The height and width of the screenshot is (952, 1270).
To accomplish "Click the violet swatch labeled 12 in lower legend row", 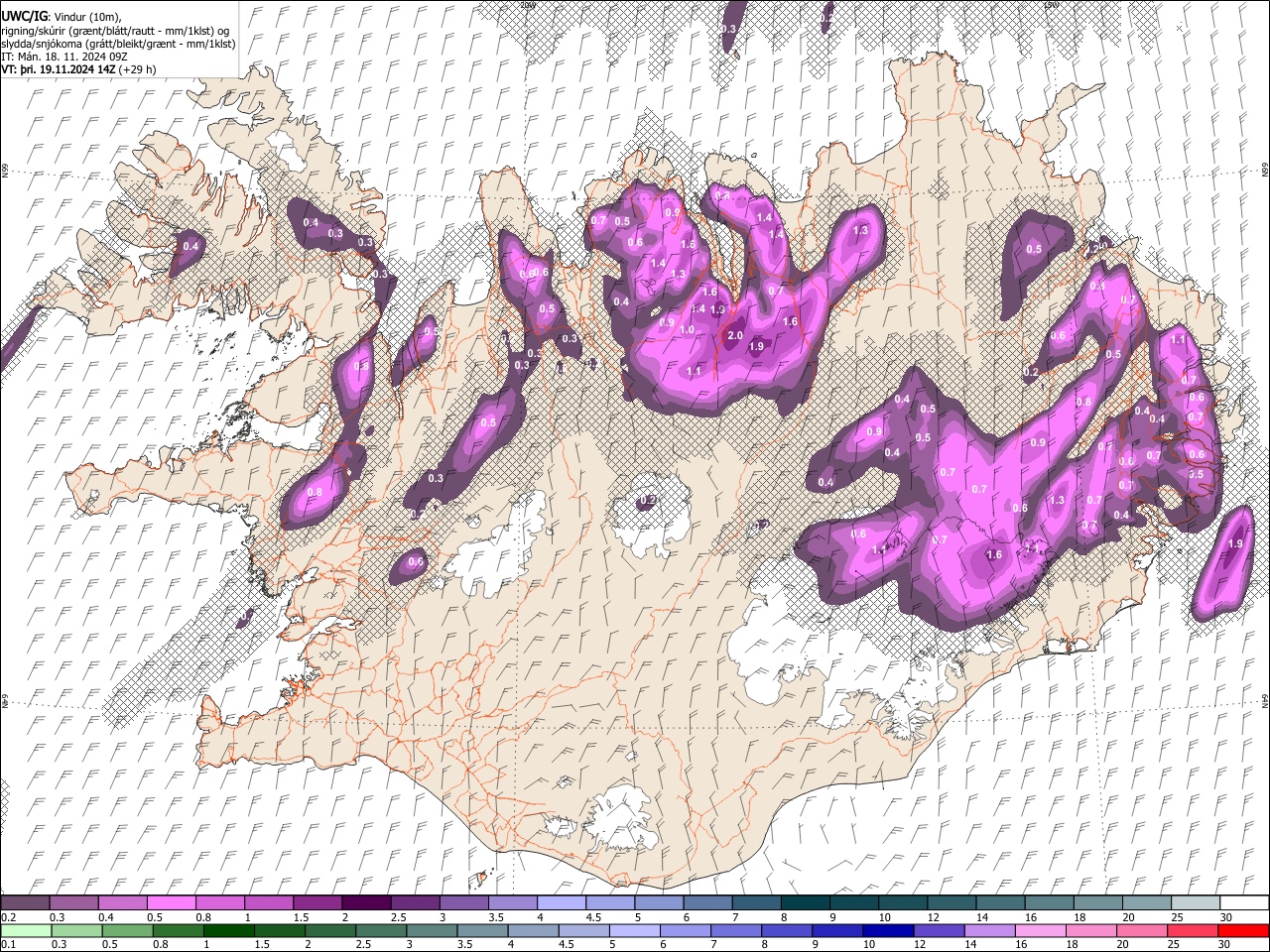I will pyautogui.click(x=940, y=930).
